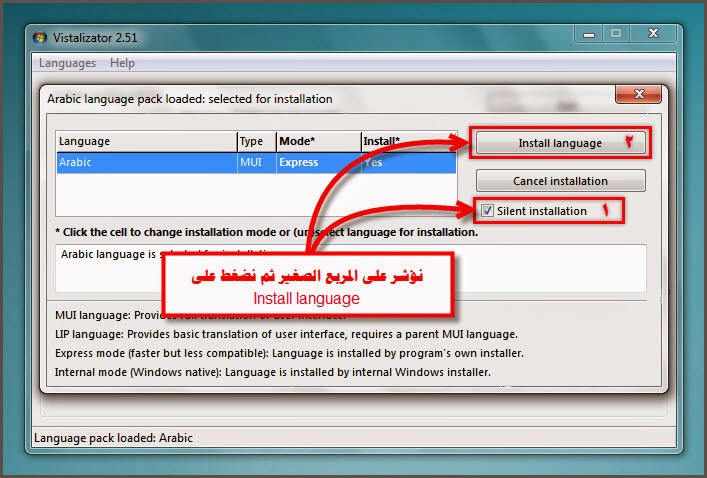The height and width of the screenshot is (478, 707).
Task: Click the Cancel installation button
Action: click(x=560, y=181)
